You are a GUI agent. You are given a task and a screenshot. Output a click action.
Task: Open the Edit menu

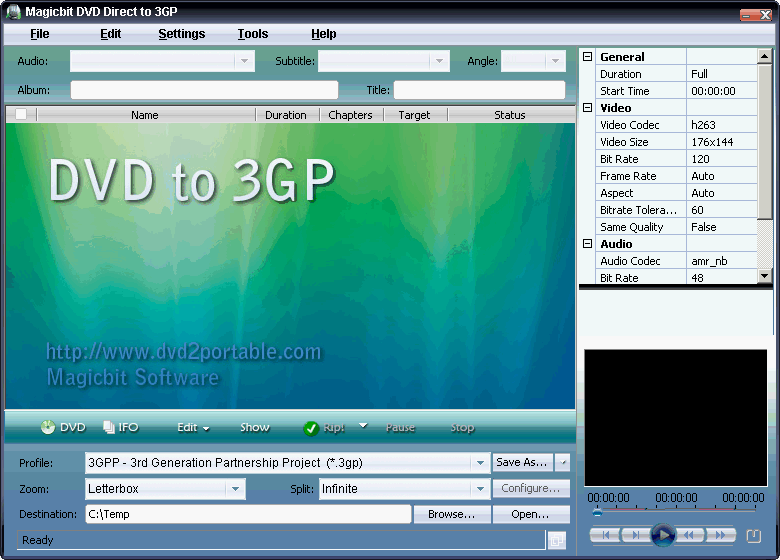coord(110,34)
